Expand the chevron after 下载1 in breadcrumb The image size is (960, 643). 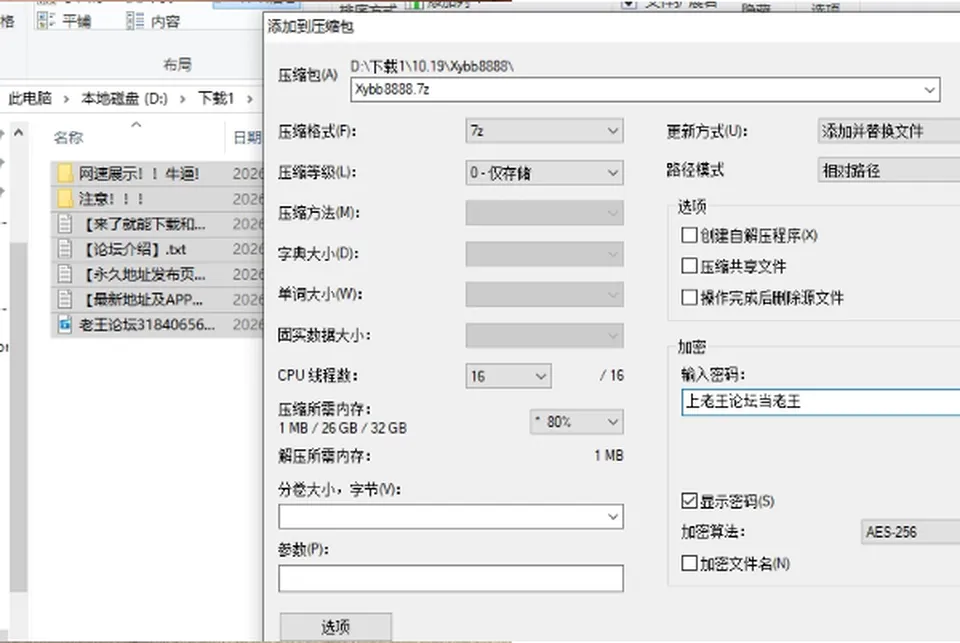pos(250,99)
